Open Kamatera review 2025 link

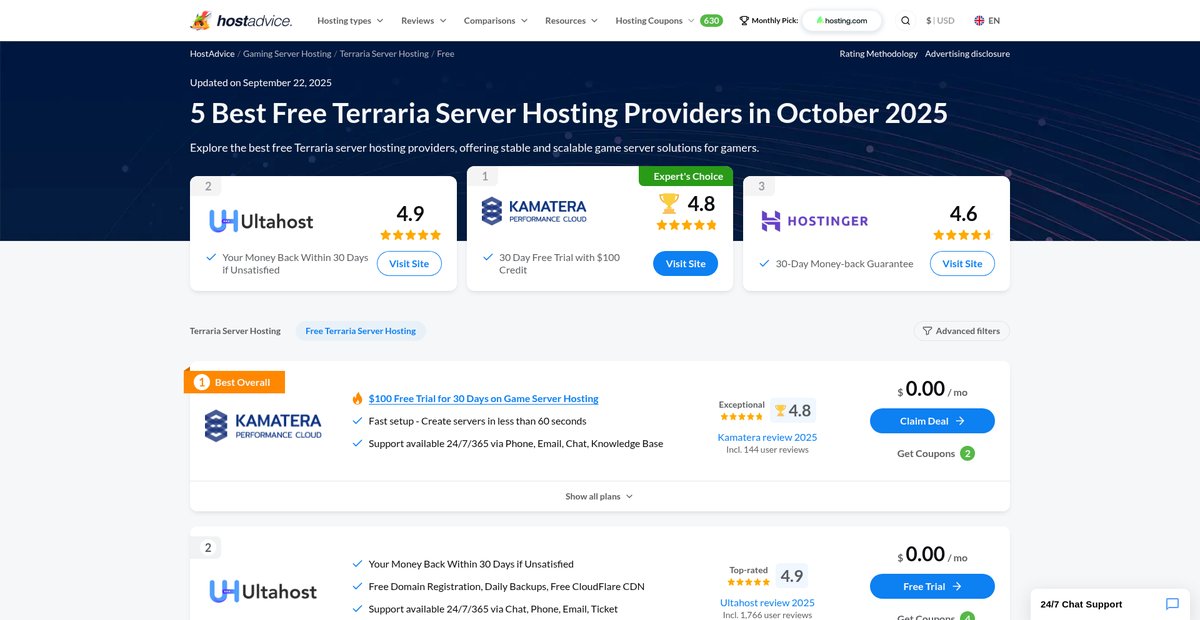coord(767,437)
